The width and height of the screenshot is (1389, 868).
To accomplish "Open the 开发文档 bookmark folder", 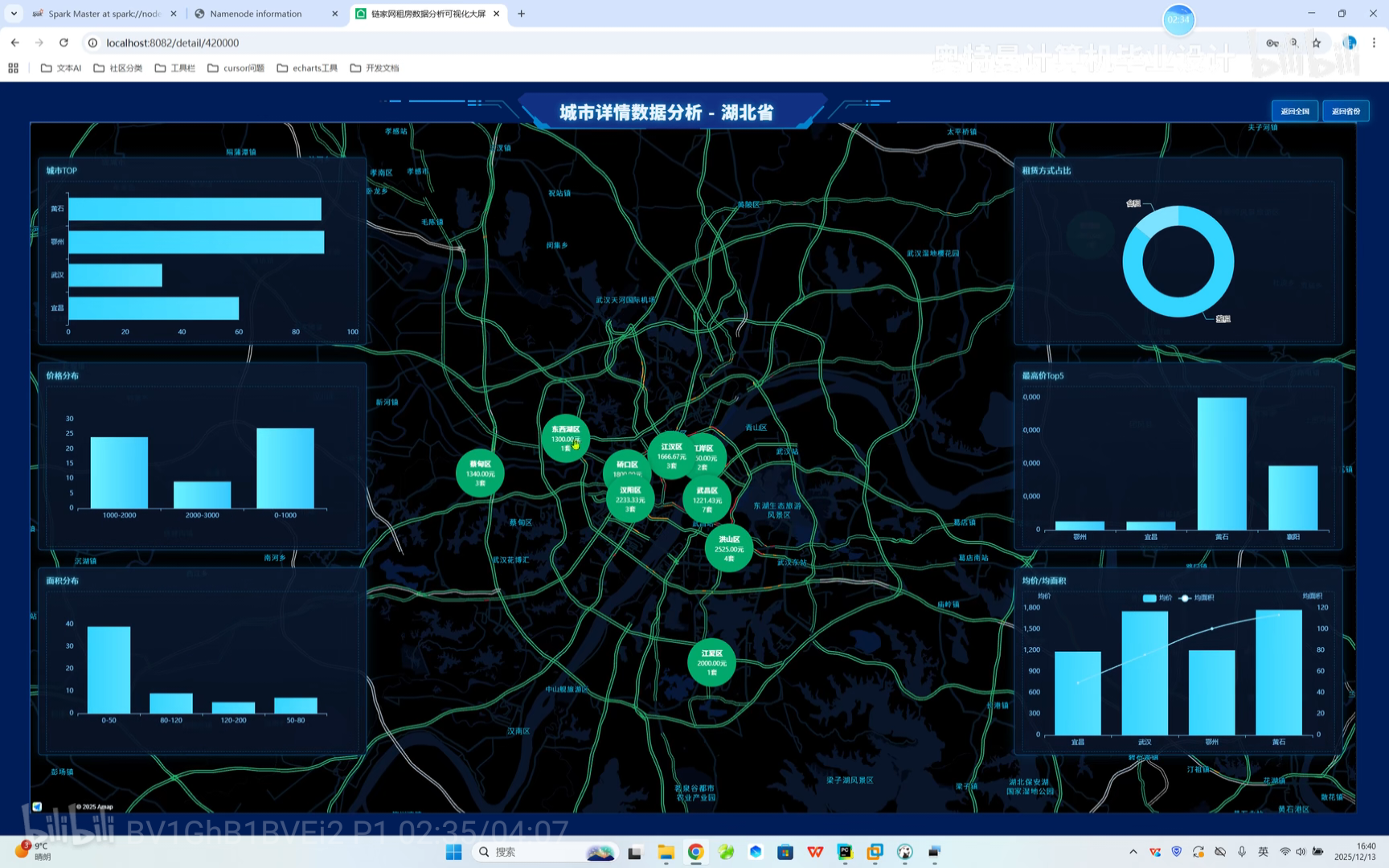I will (375, 68).
